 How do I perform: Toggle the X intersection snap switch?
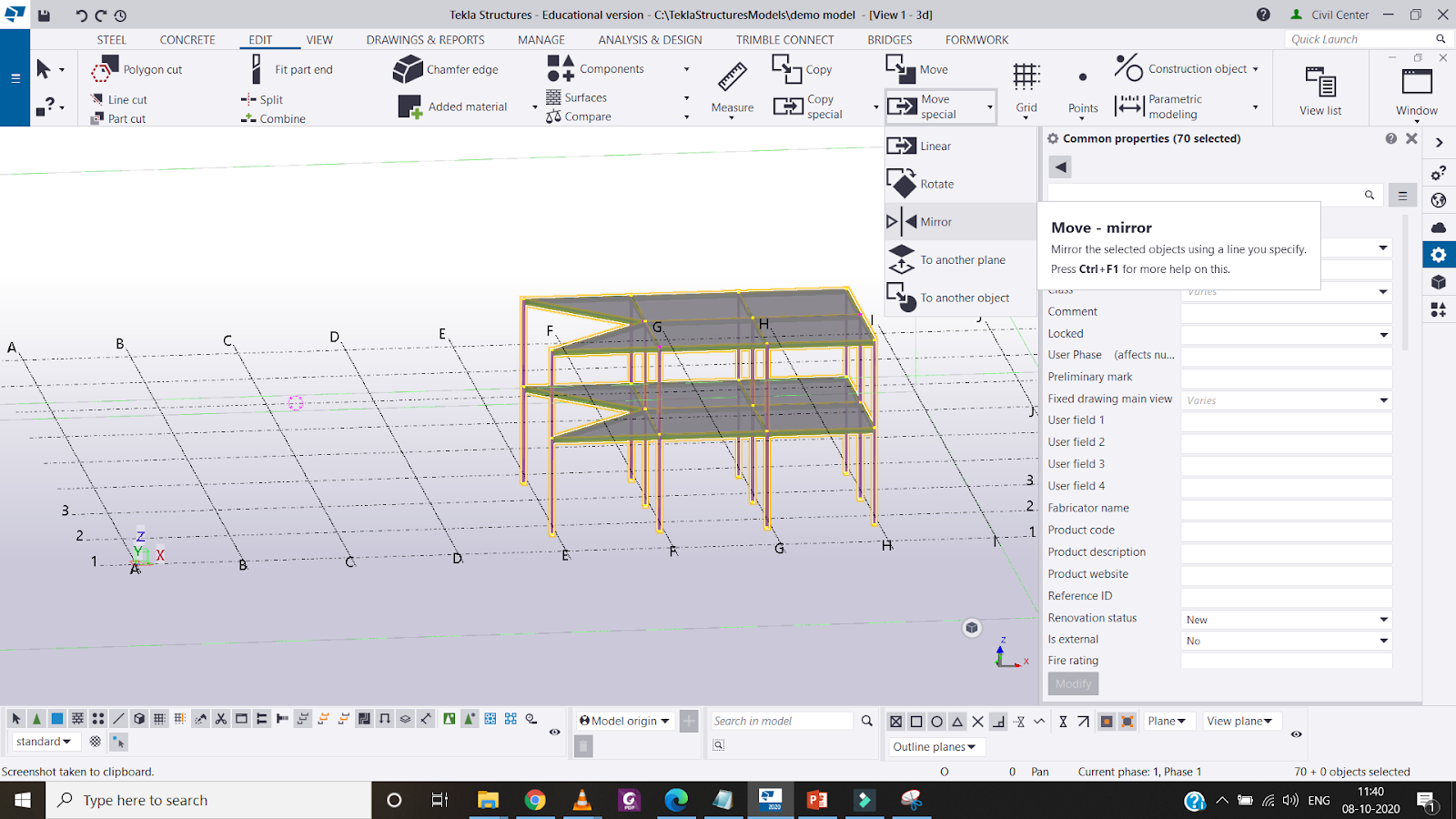coord(977,722)
